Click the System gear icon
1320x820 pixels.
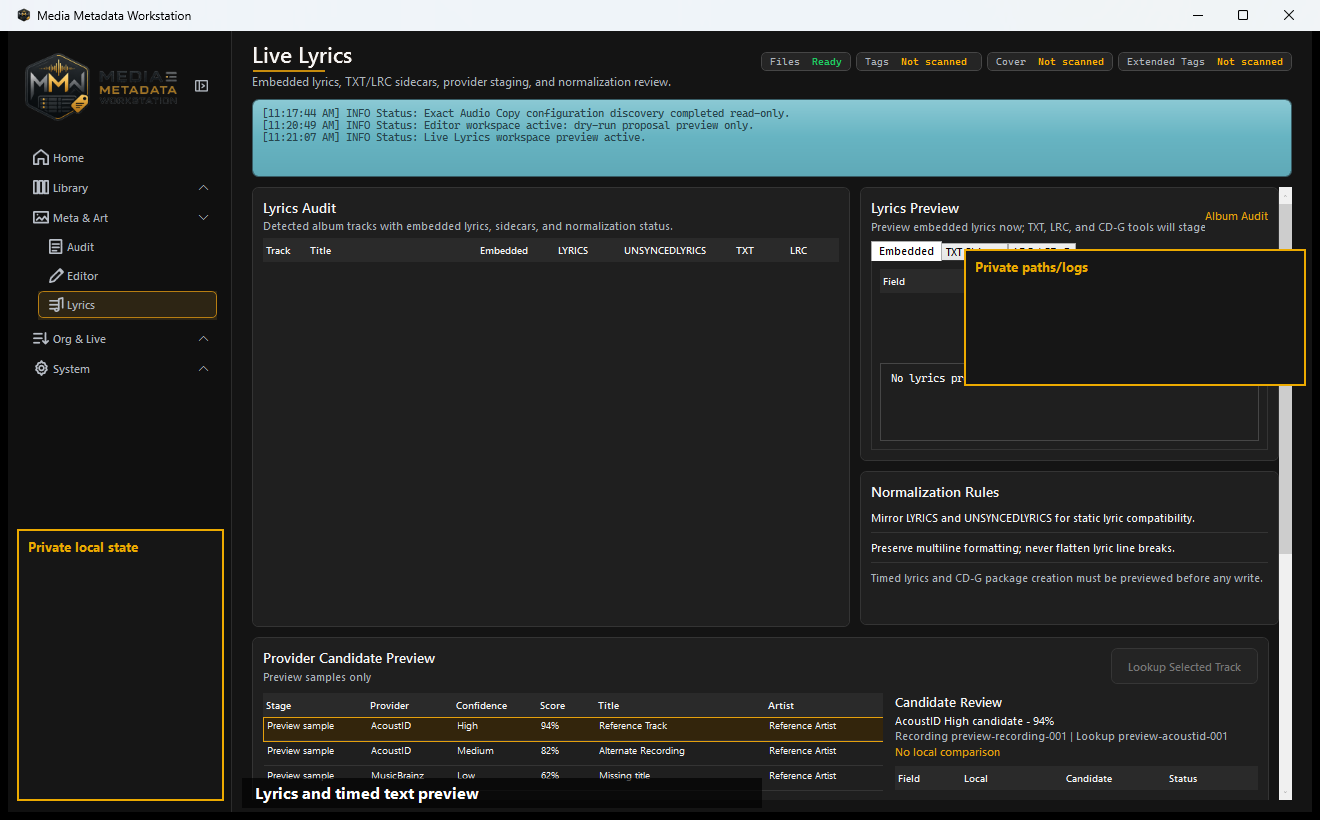point(41,369)
